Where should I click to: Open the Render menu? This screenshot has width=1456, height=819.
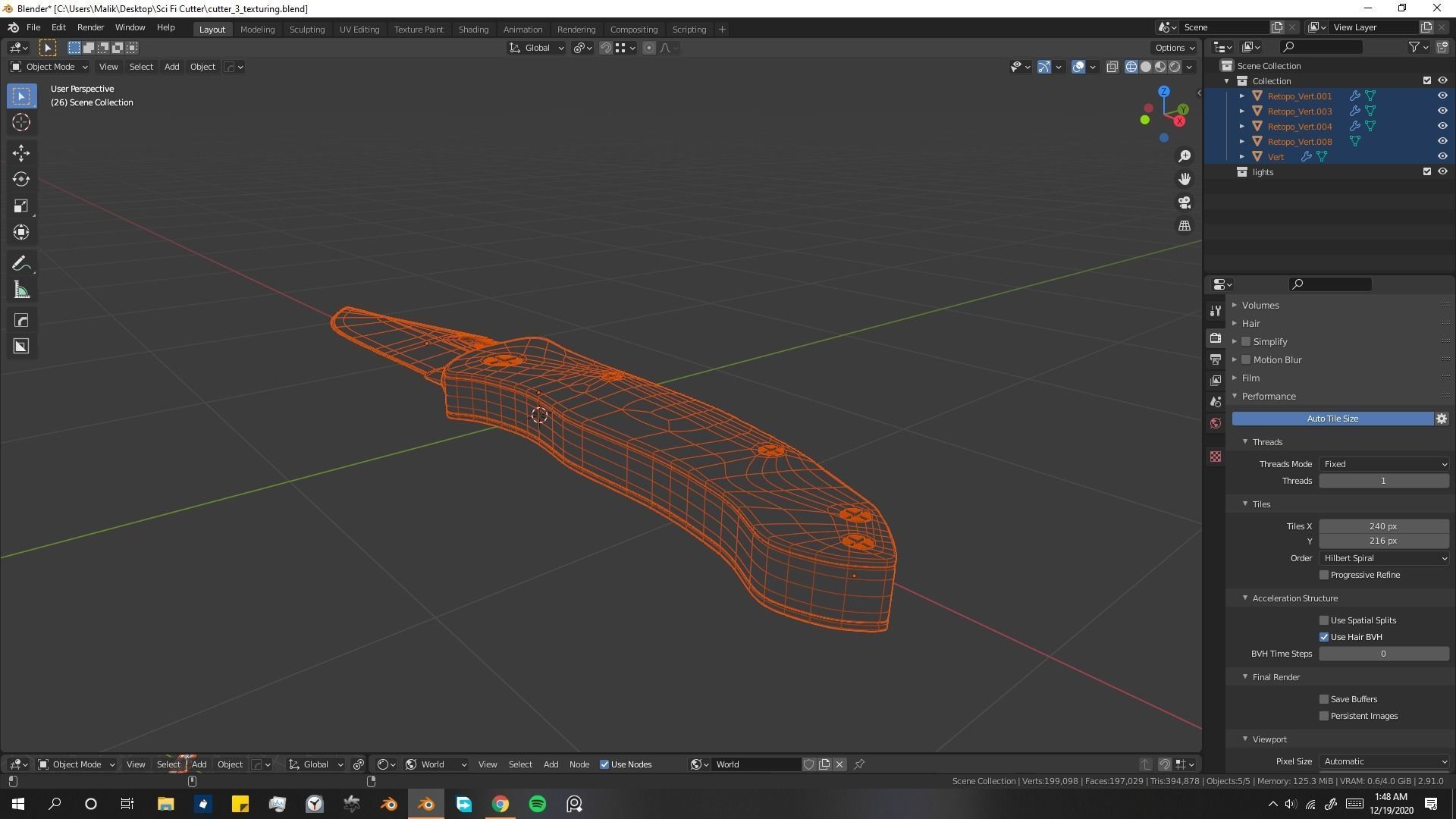[x=90, y=27]
